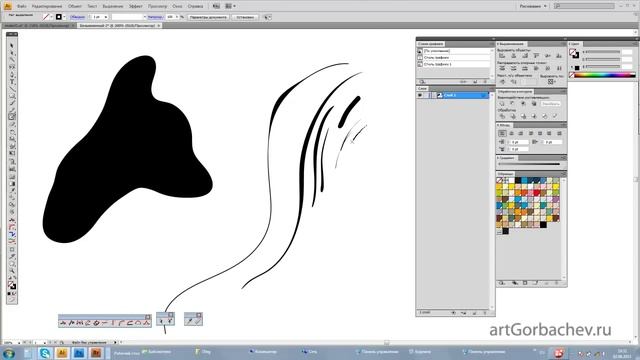Click Crop in Pathfinder panel

(534, 116)
